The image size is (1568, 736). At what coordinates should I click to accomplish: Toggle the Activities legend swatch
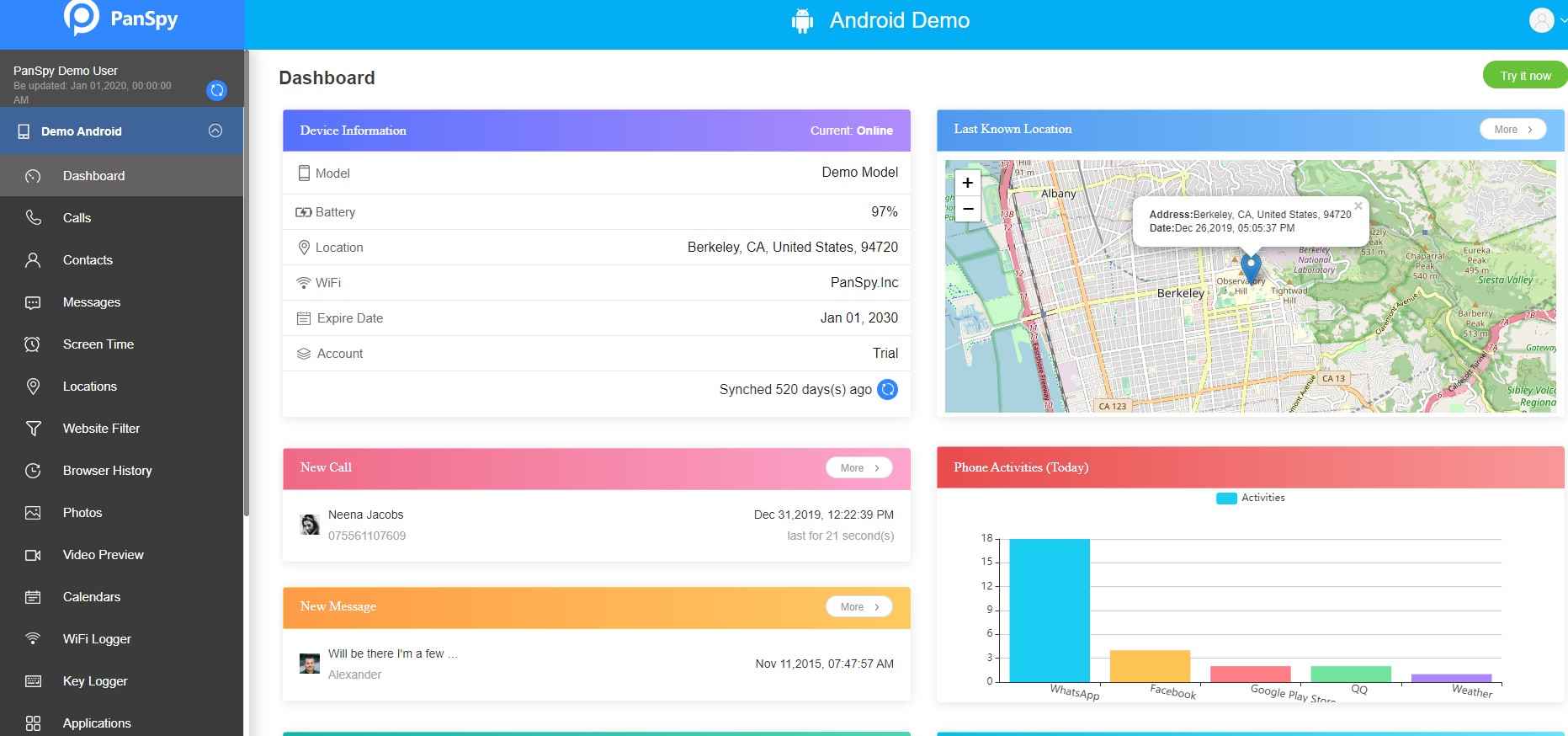[1226, 499]
